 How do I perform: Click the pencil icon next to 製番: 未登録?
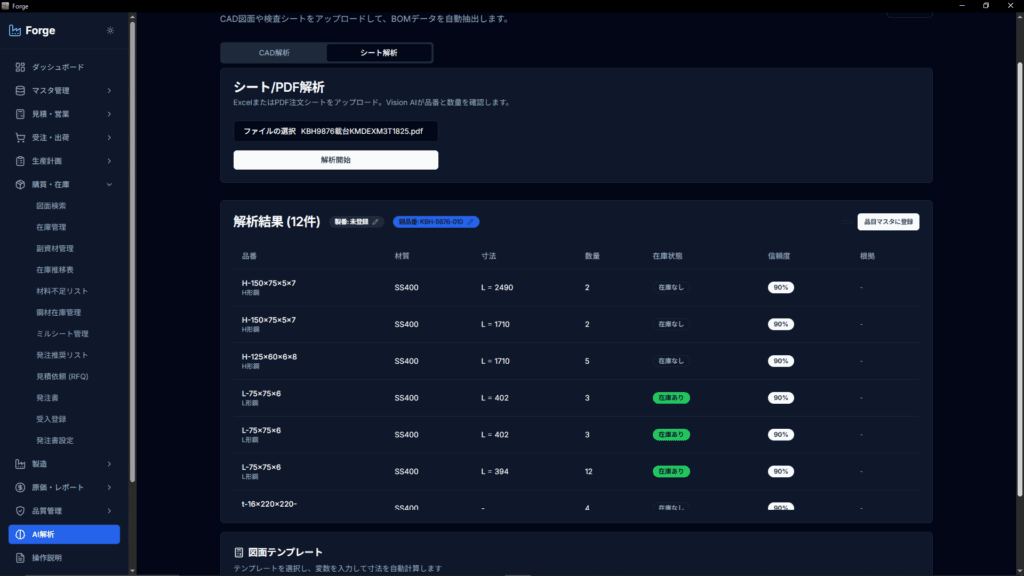pyautogui.click(x=376, y=222)
